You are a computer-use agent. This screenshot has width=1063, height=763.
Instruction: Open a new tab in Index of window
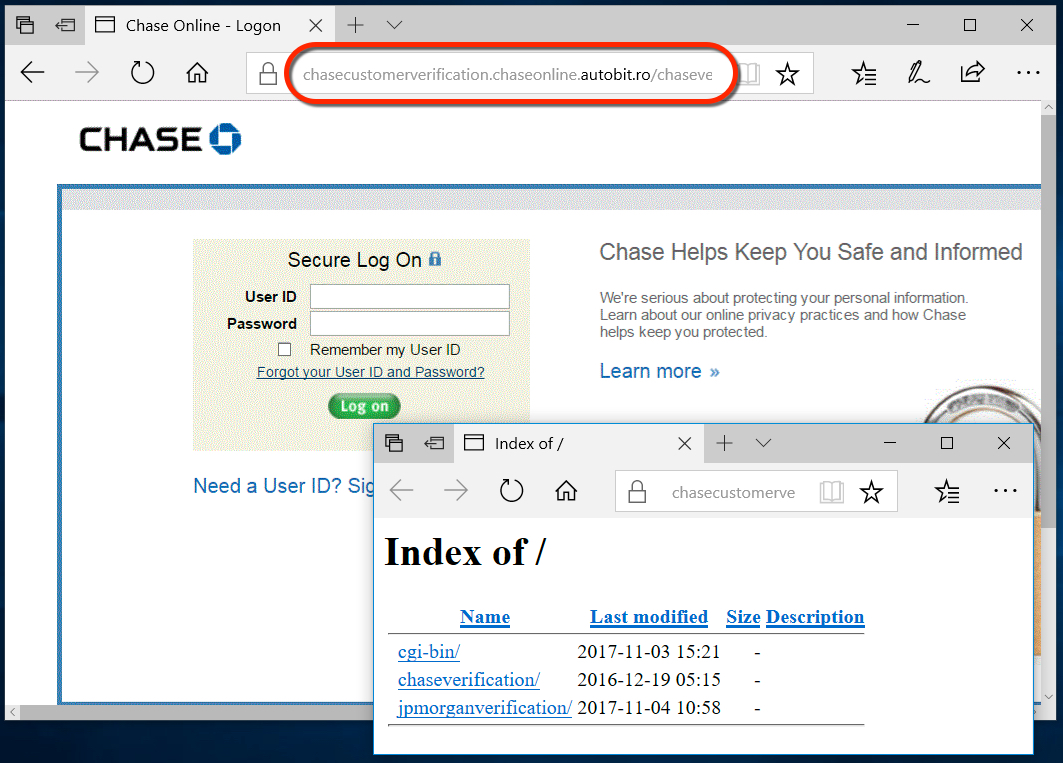click(725, 443)
